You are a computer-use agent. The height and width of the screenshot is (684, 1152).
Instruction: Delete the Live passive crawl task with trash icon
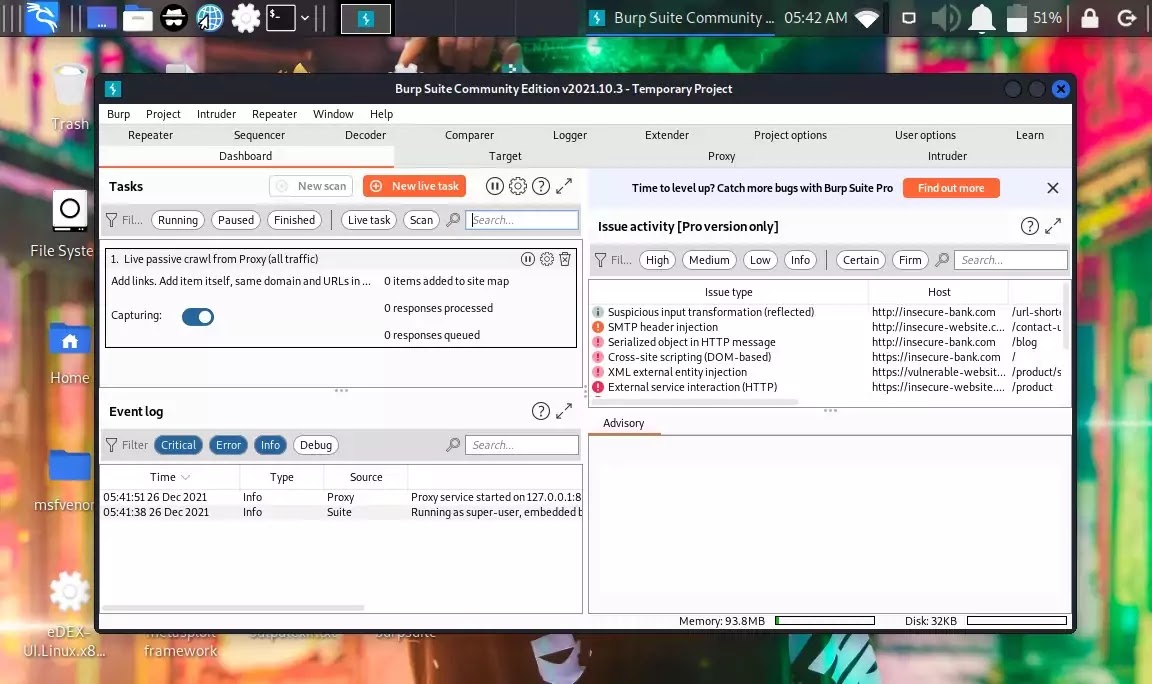(565, 259)
